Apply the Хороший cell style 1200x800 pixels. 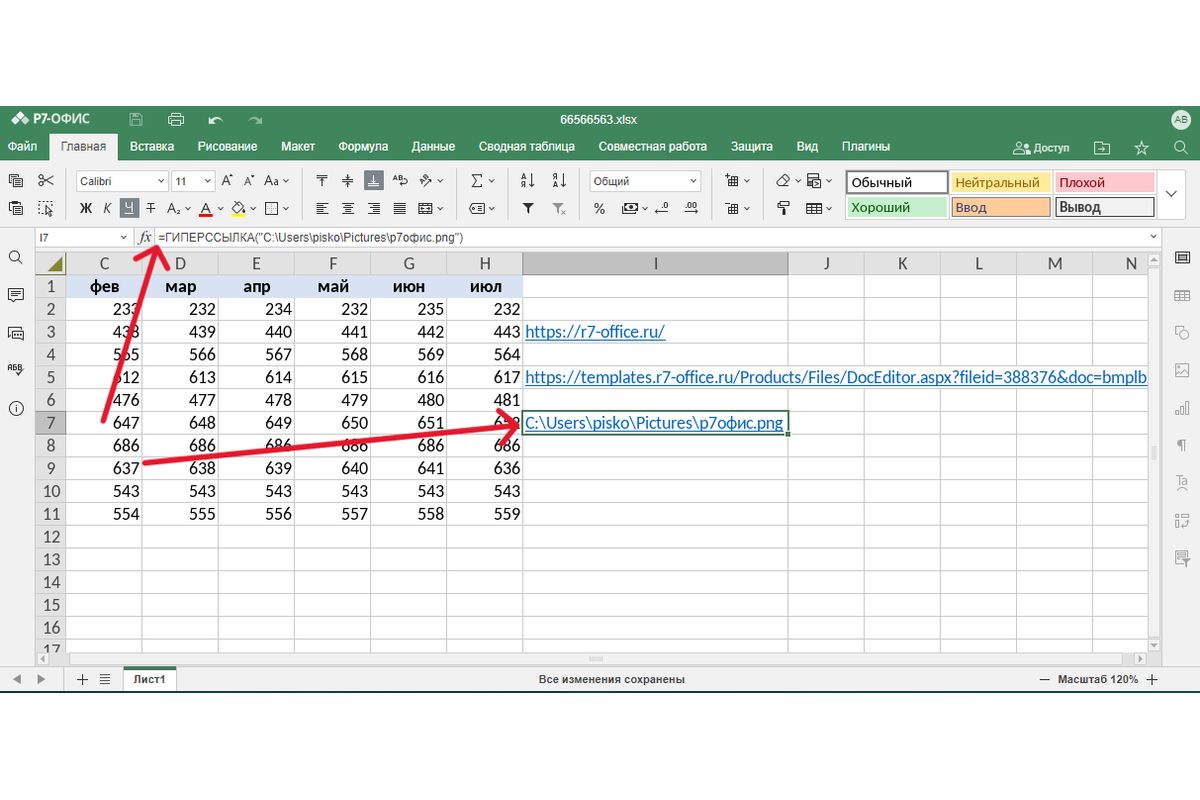tap(896, 208)
